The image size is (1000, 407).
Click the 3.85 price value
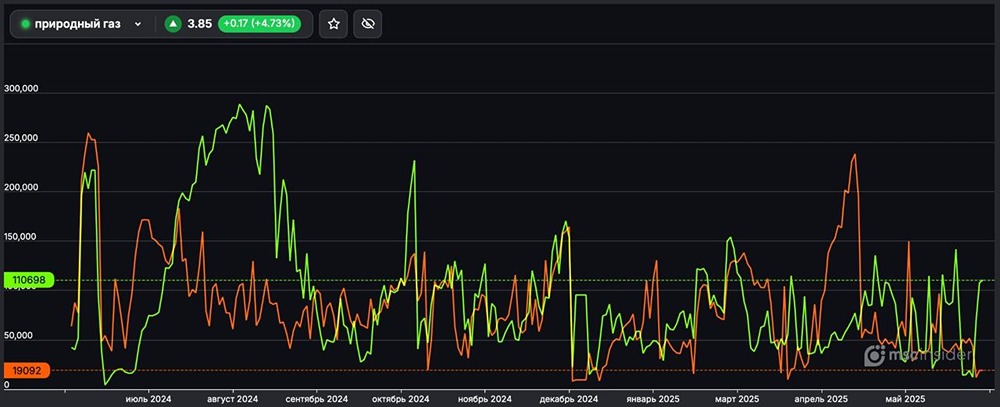click(200, 24)
